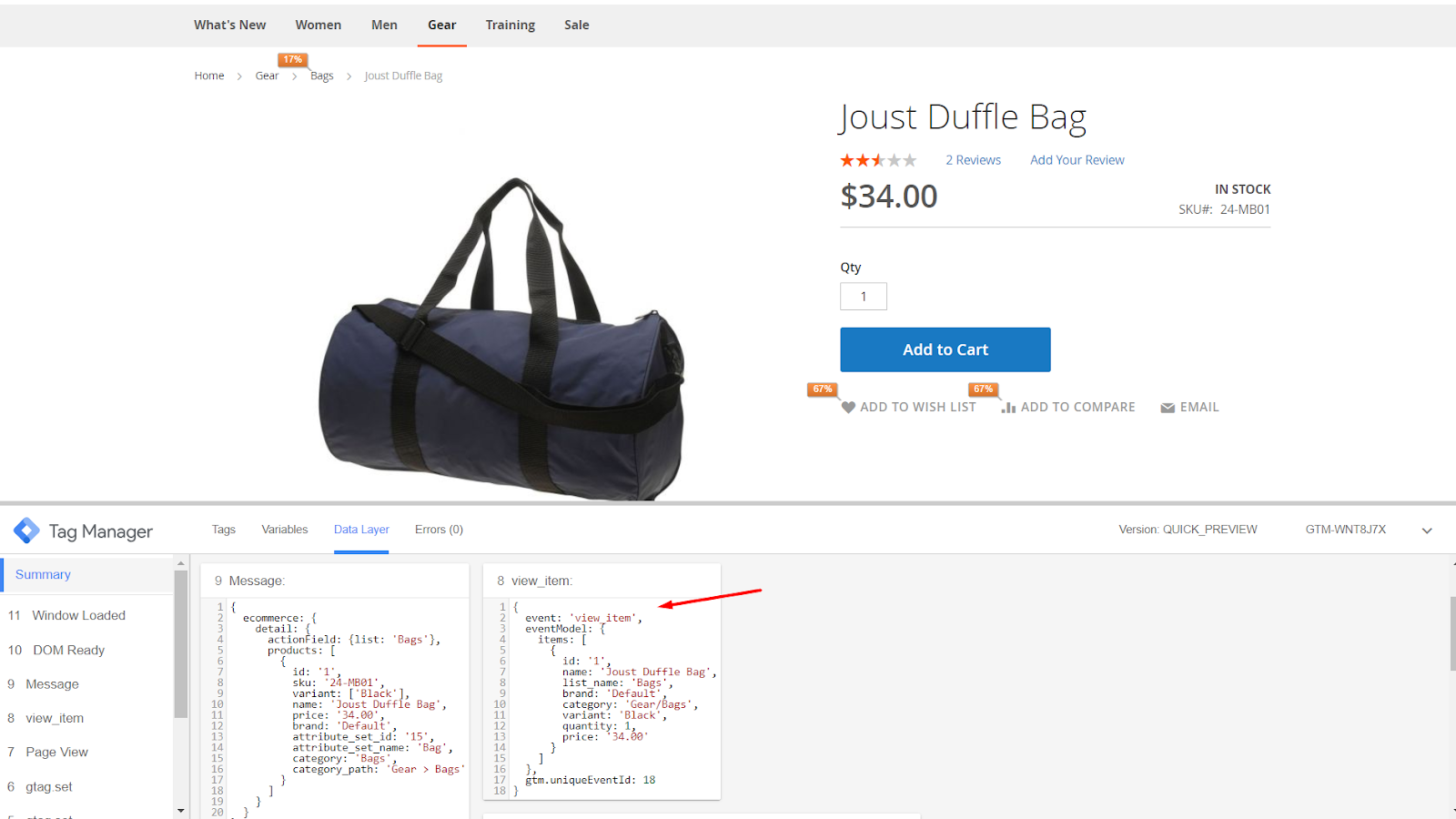Expand the GTM container dropdown chevron
Image resolution: width=1456 pixels, height=819 pixels.
[x=1427, y=531]
